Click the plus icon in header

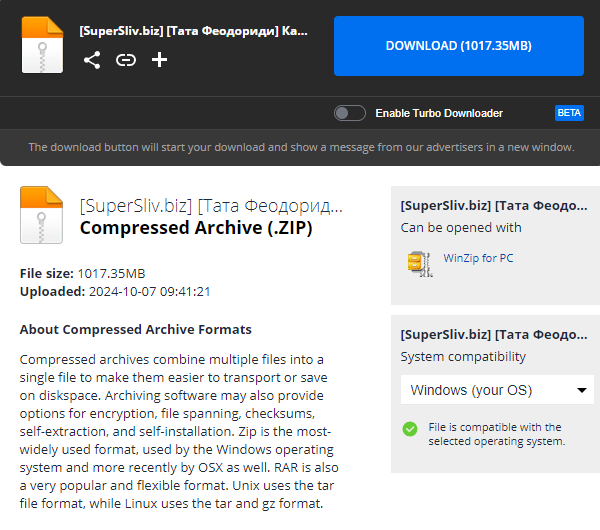(x=159, y=60)
